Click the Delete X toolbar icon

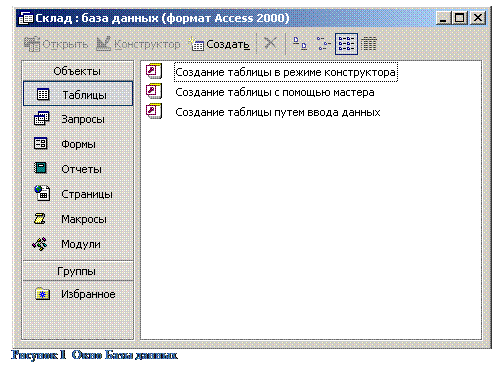click(270, 43)
